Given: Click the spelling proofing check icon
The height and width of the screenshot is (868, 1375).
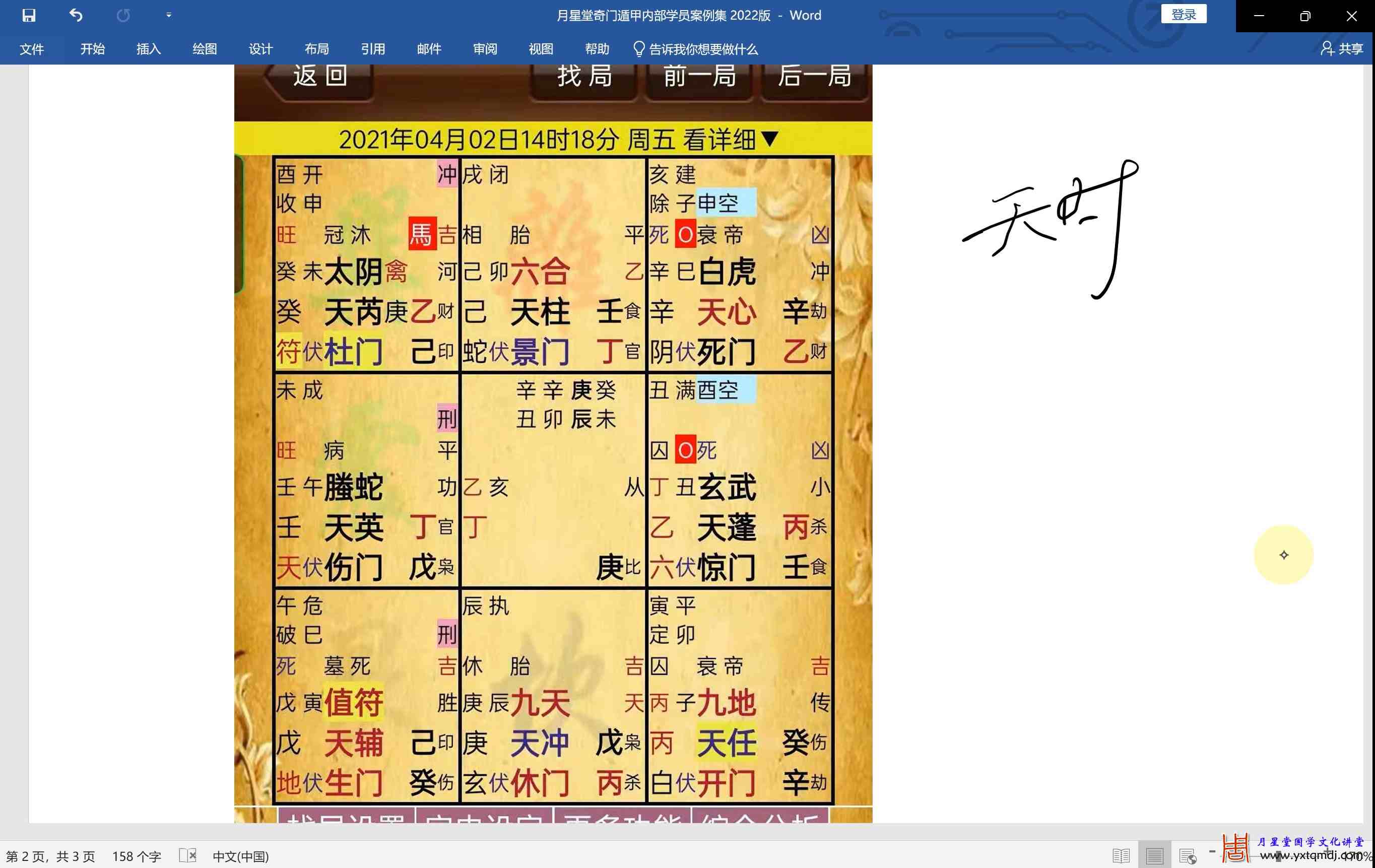Looking at the screenshot, I should (x=187, y=855).
